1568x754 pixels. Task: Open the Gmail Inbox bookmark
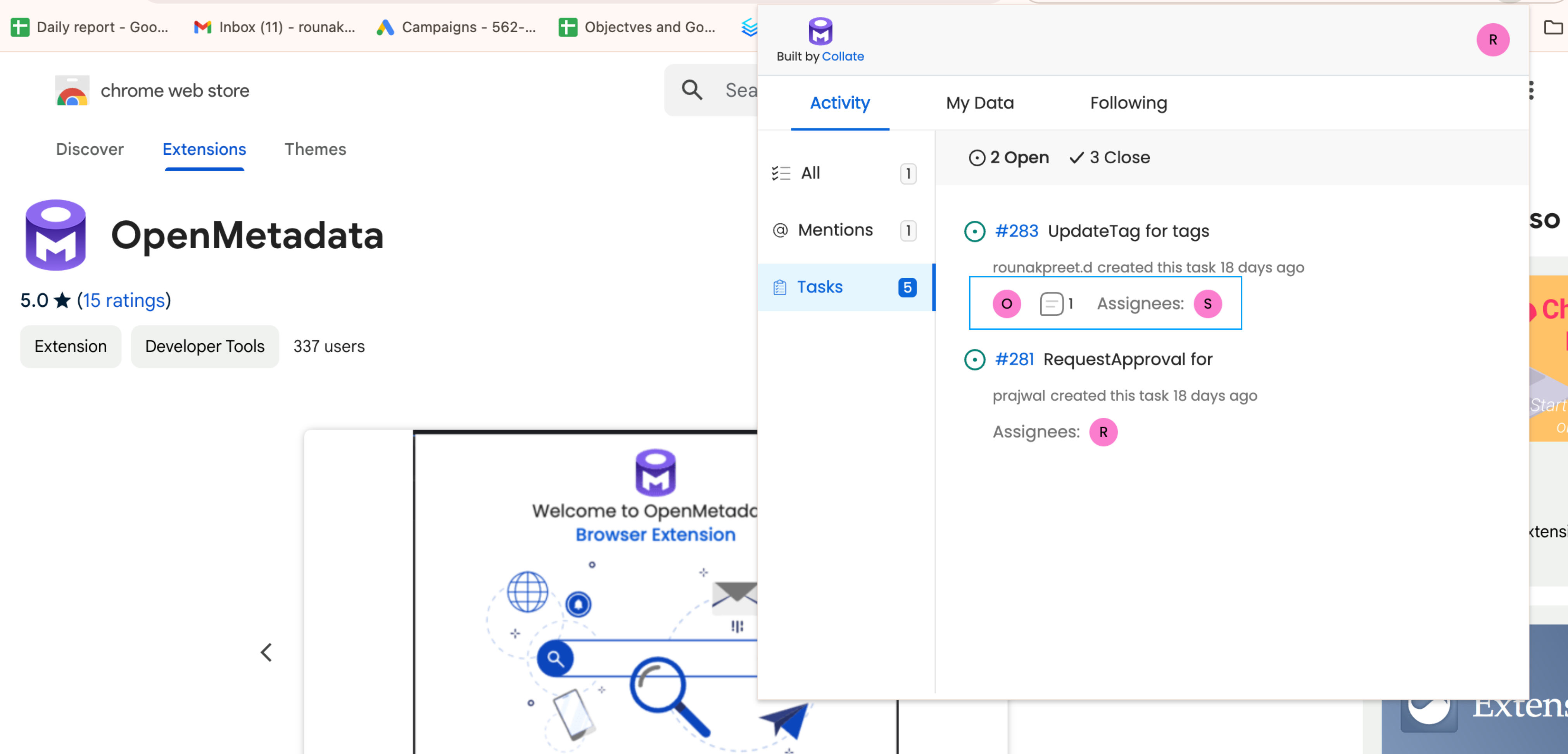pos(273,27)
